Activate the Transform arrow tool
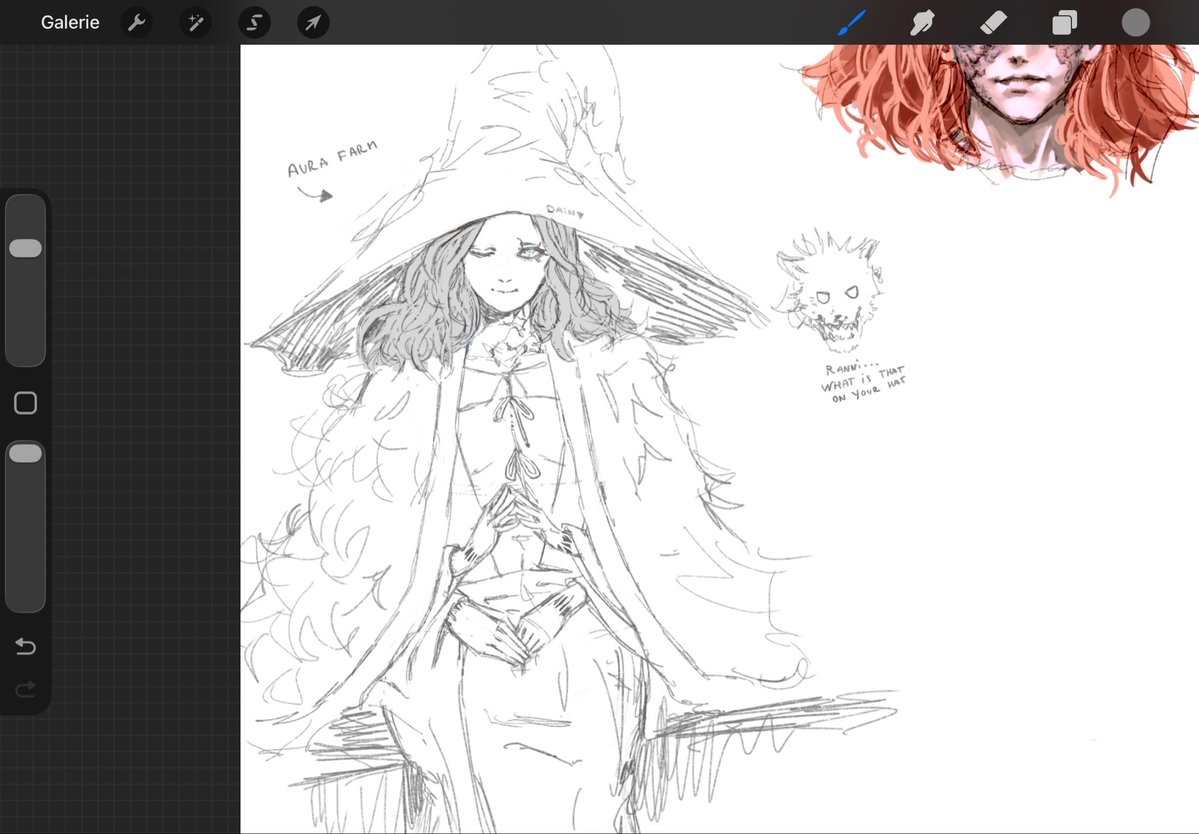Image resolution: width=1199 pixels, height=834 pixels. (313, 23)
